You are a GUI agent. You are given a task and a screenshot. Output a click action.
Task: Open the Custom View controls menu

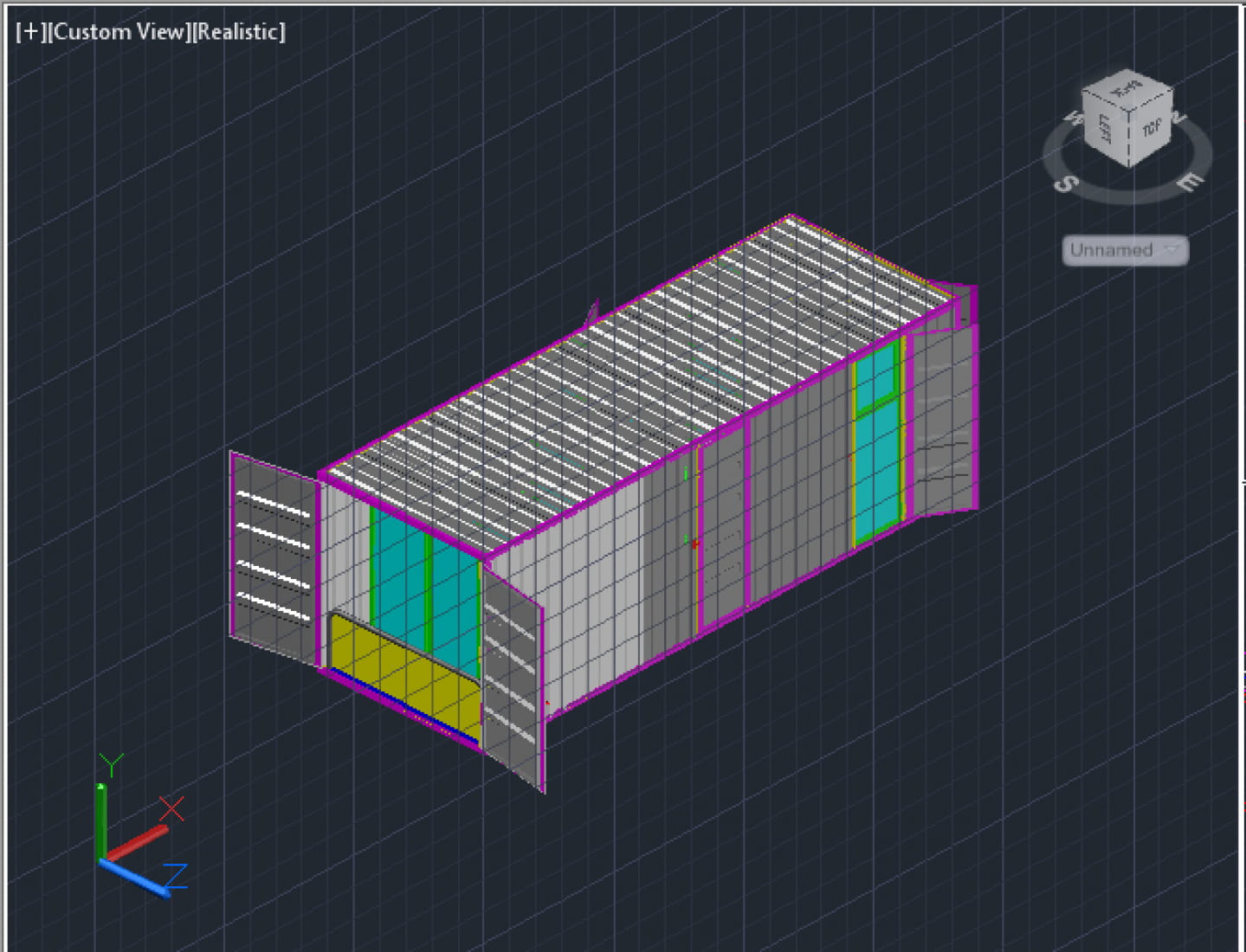pos(119,32)
